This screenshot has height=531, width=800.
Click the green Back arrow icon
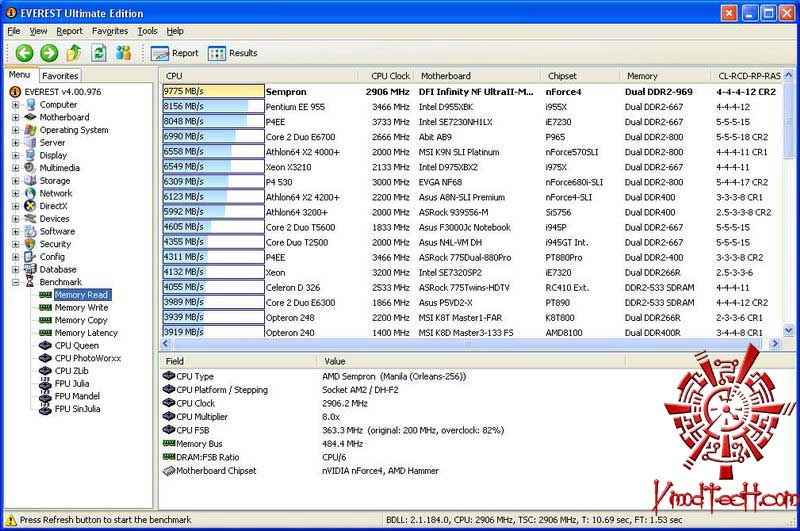click(24, 53)
